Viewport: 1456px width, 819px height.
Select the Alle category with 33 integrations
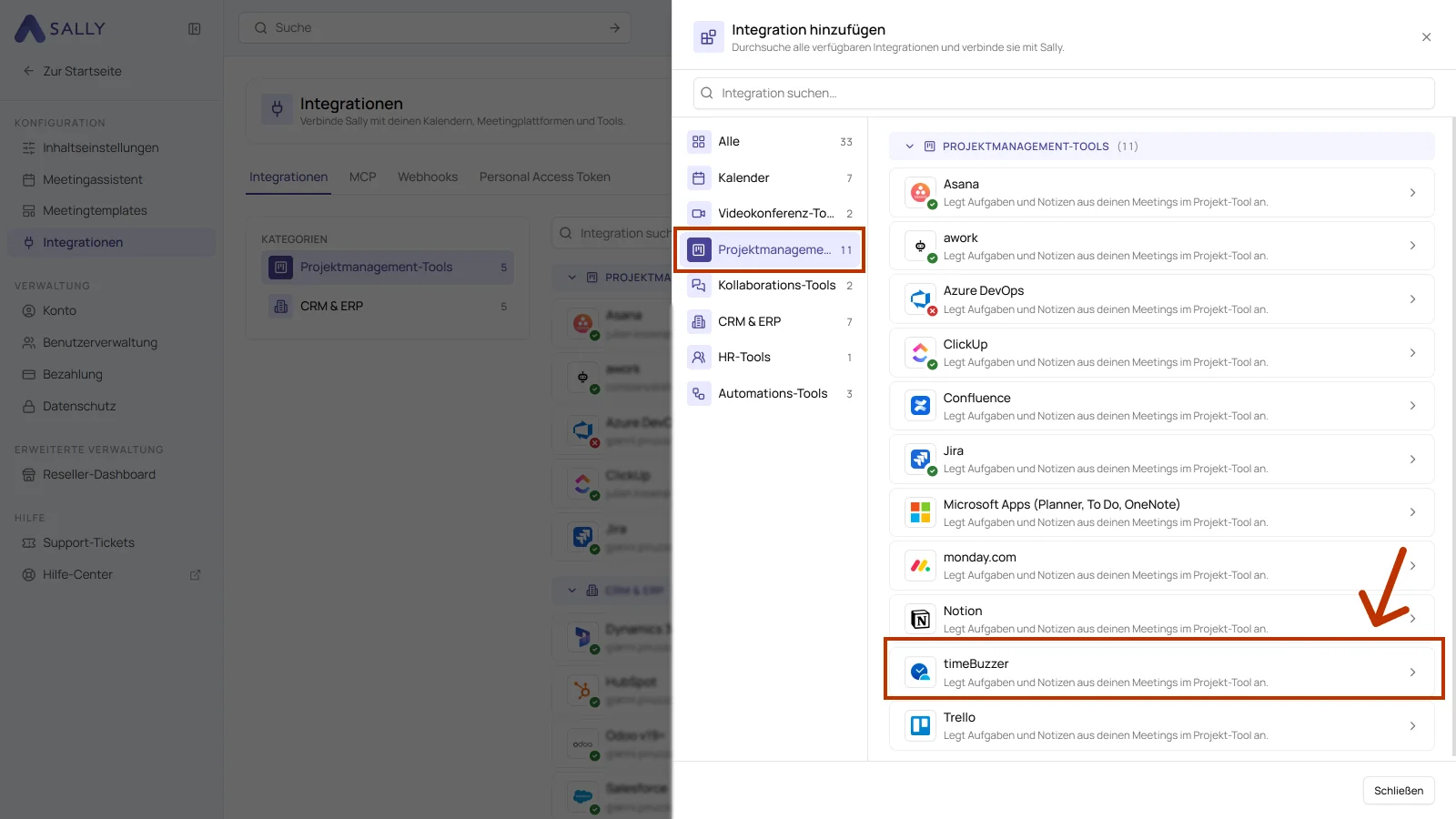click(x=771, y=141)
